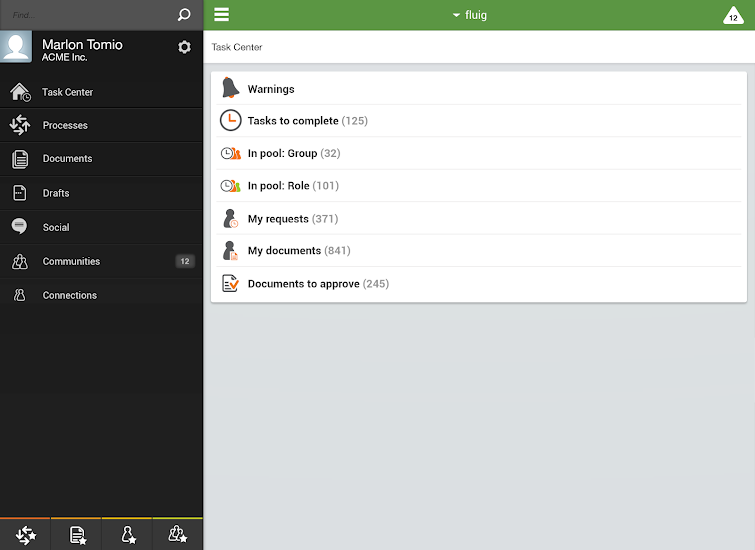Toggle the hamburger menu in the green bar

[221, 15]
